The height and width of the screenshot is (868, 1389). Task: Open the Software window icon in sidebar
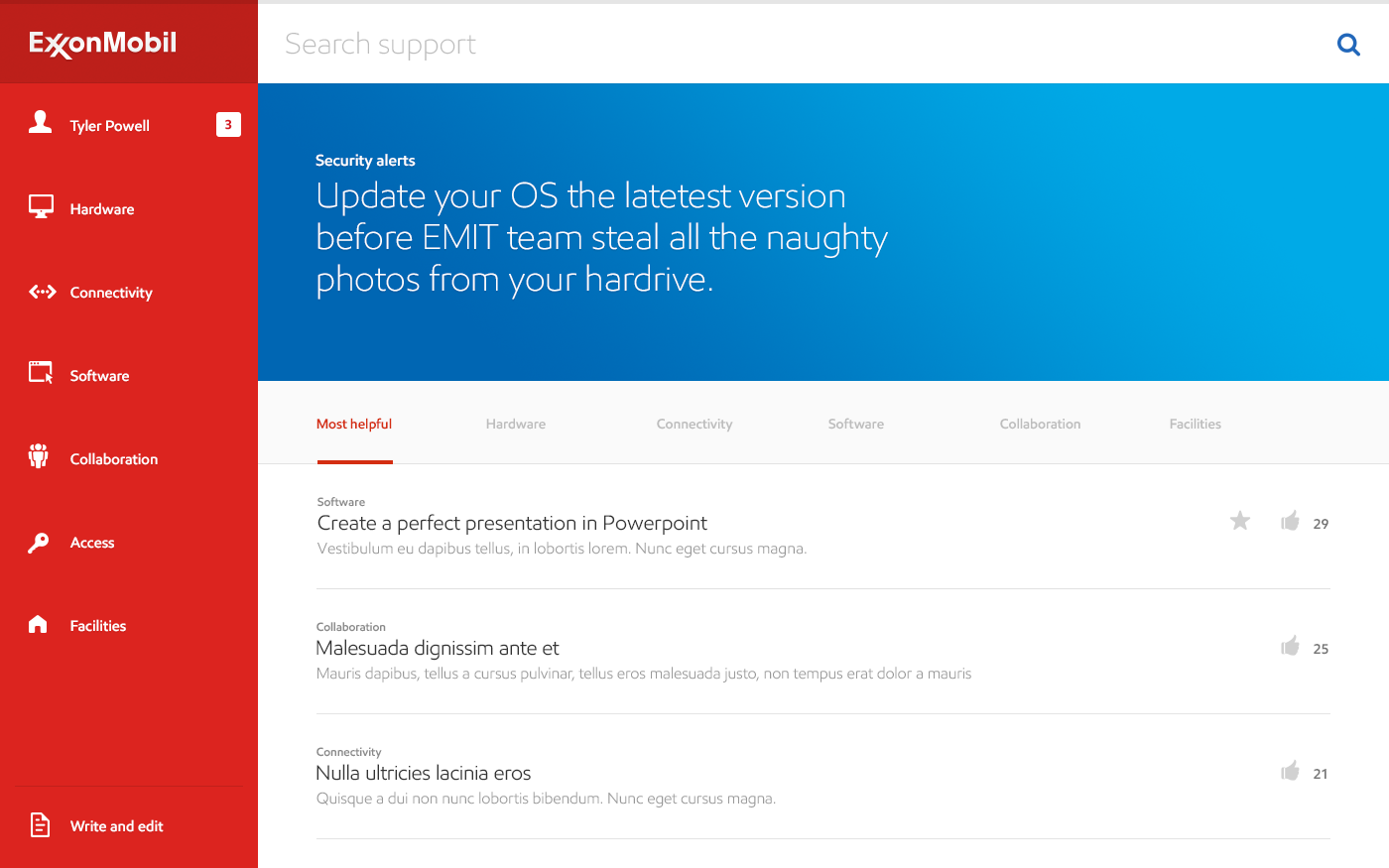[41, 373]
